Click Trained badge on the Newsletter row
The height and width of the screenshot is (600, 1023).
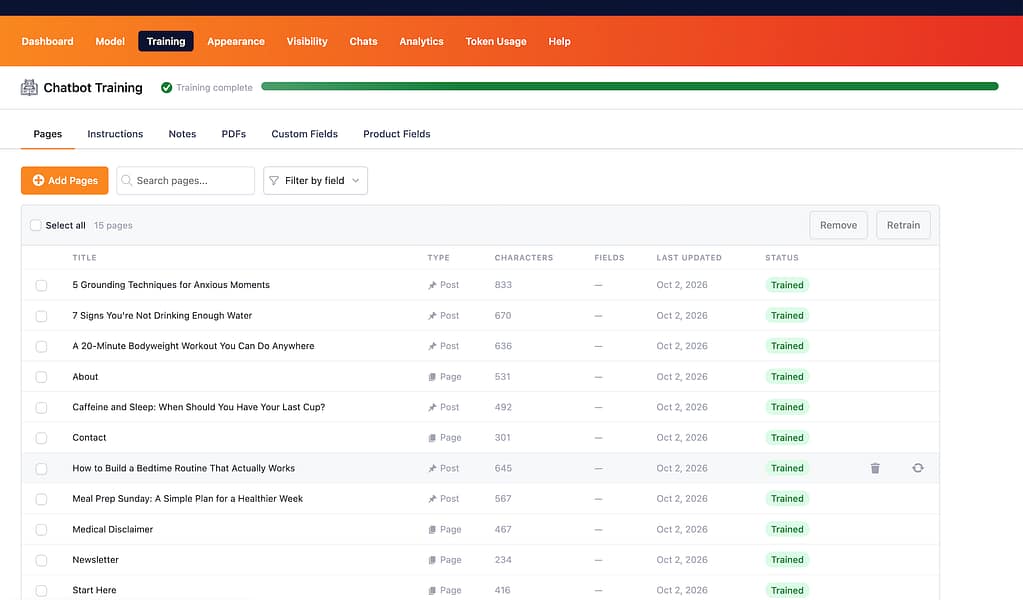(787, 560)
